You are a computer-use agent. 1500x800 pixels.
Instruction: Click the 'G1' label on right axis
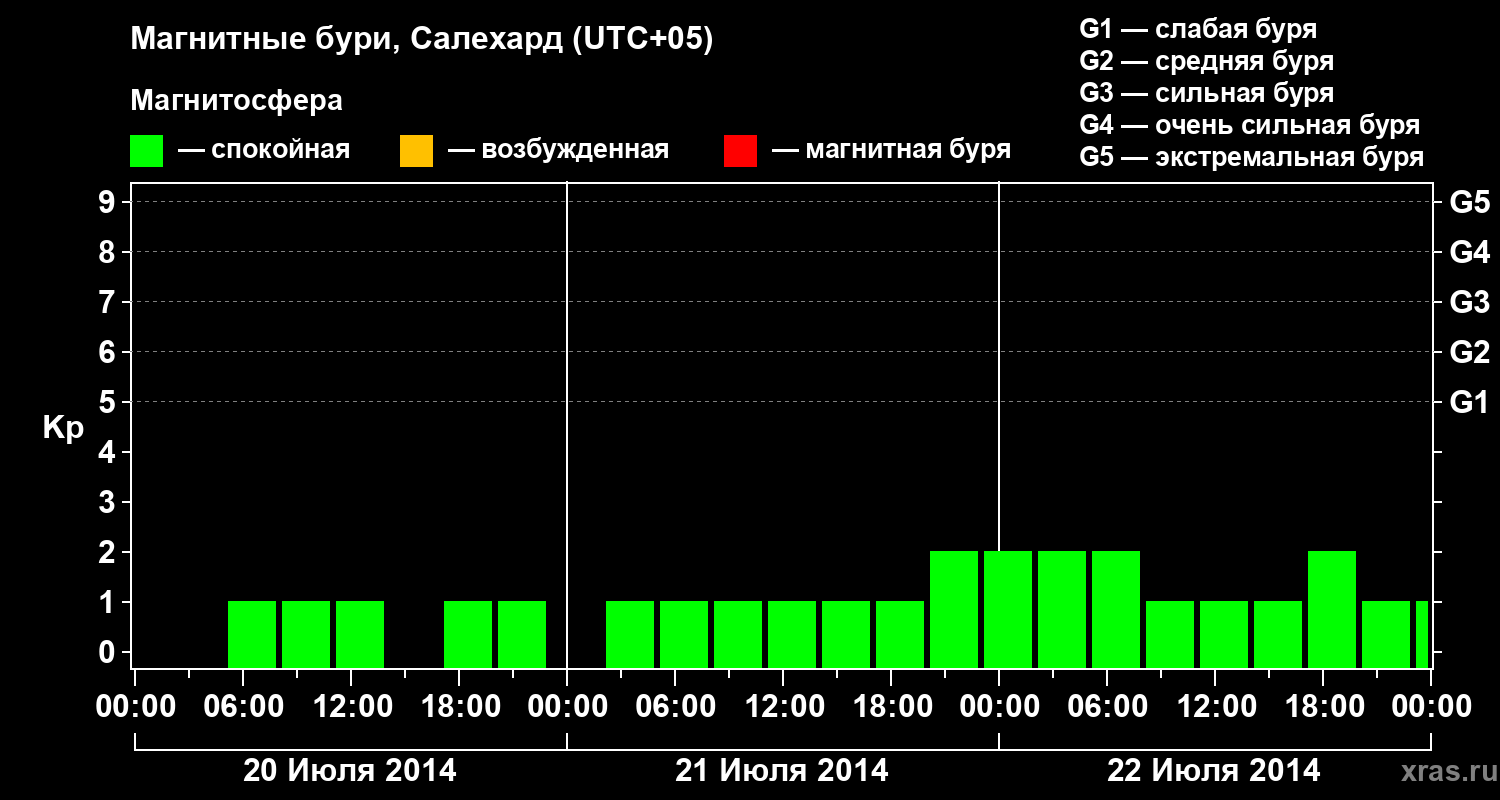click(x=1470, y=402)
